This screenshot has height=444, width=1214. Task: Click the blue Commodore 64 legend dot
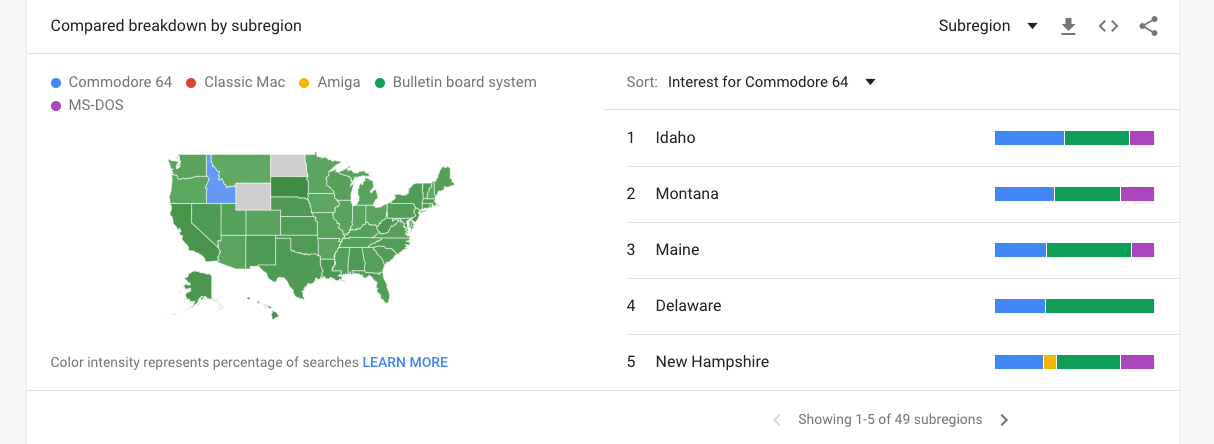point(56,82)
